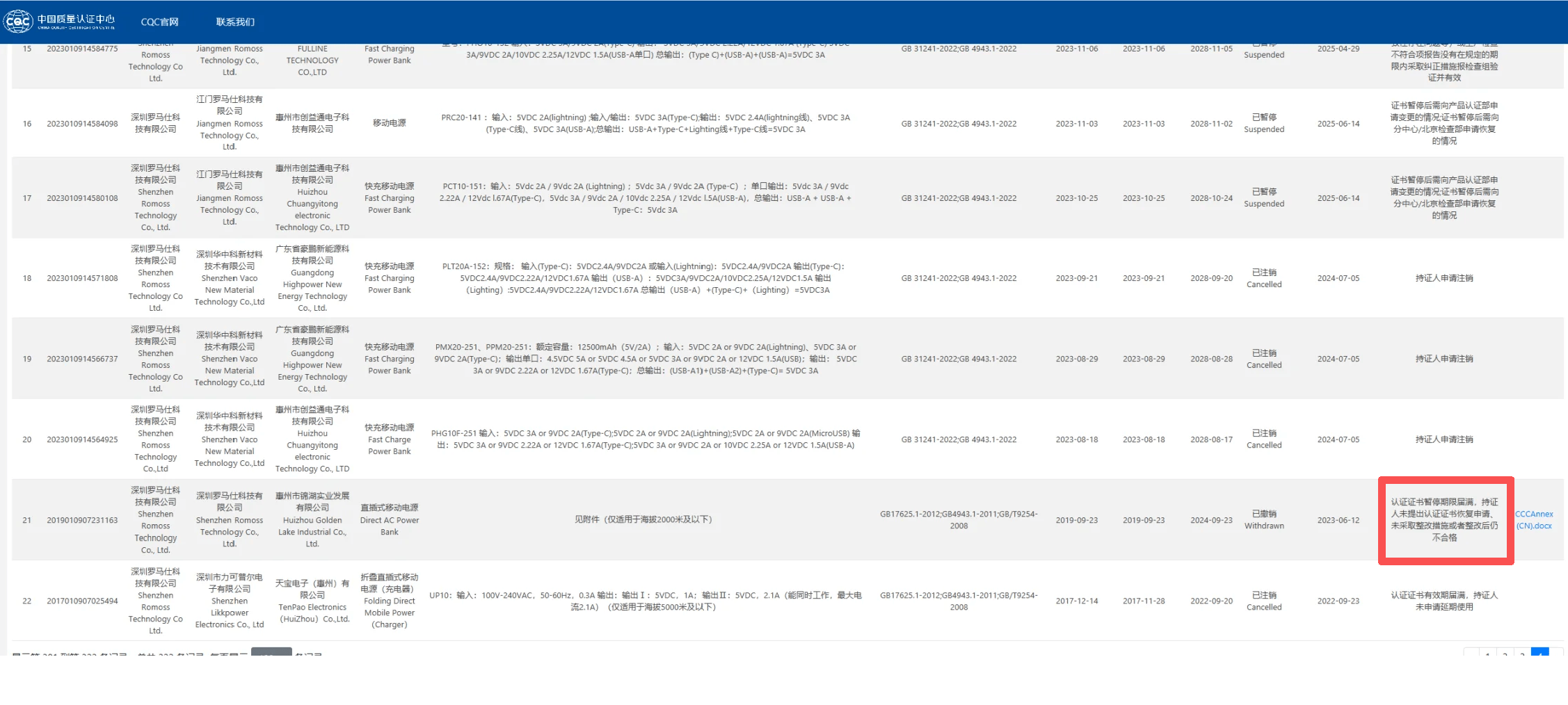This screenshot has height=705, width=1568.
Task: Click the CQC logo in header
Action: point(60,22)
